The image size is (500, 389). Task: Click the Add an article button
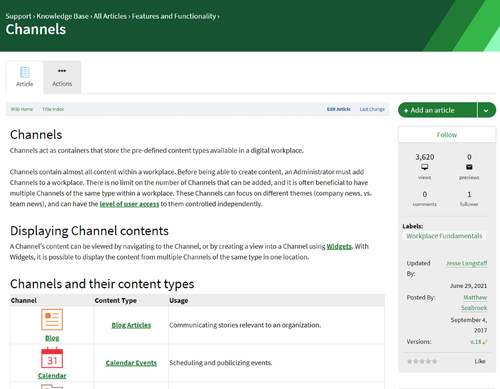tap(437, 110)
